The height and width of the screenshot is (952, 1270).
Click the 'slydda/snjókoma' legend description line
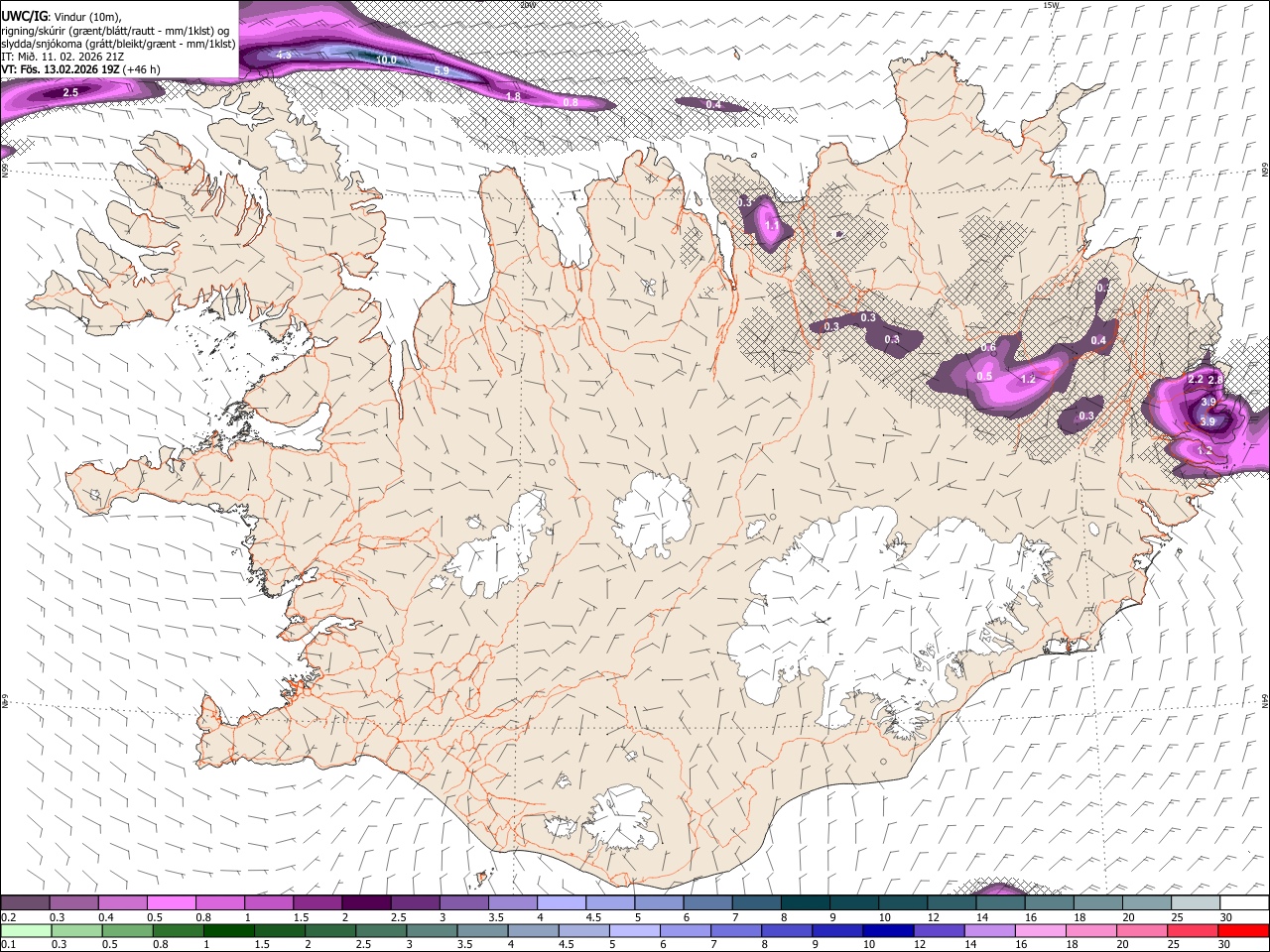coord(118,44)
